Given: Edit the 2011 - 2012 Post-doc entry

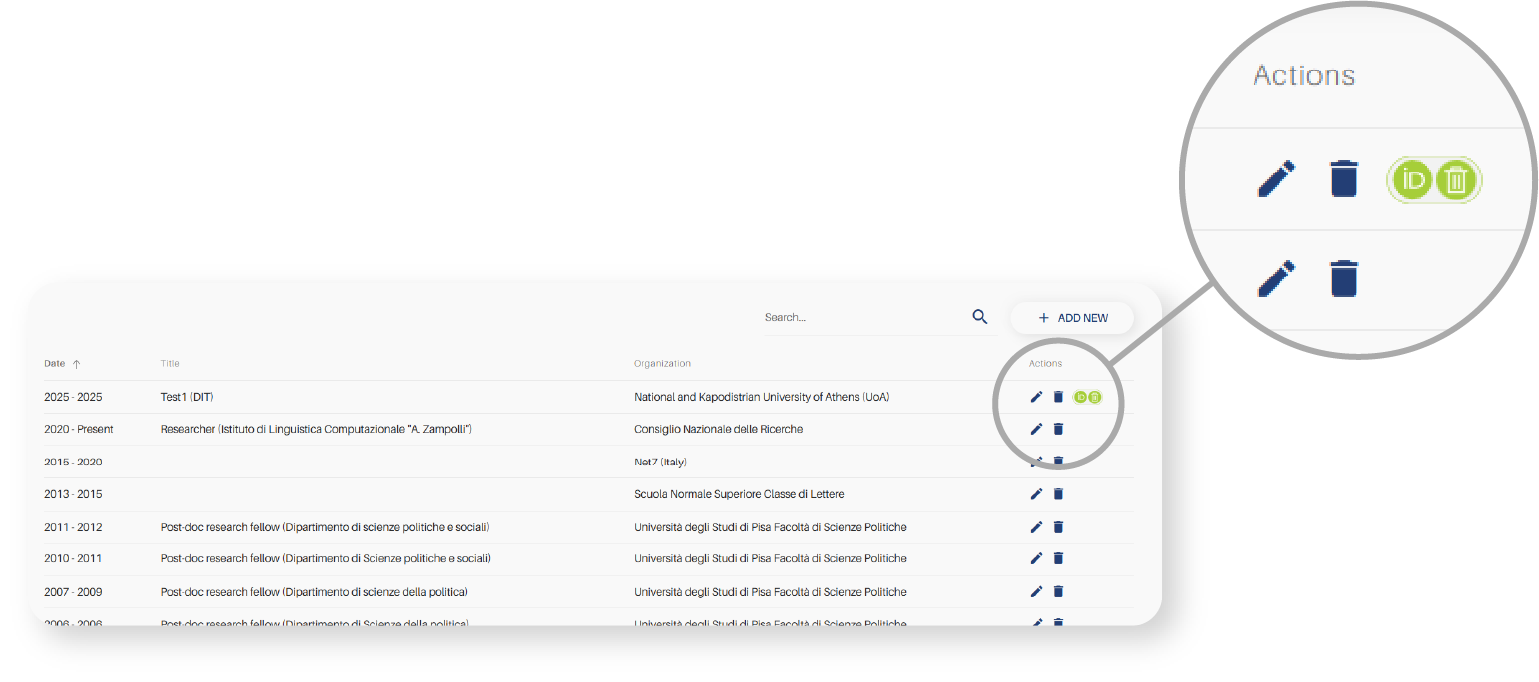Looking at the screenshot, I should click(x=1036, y=527).
